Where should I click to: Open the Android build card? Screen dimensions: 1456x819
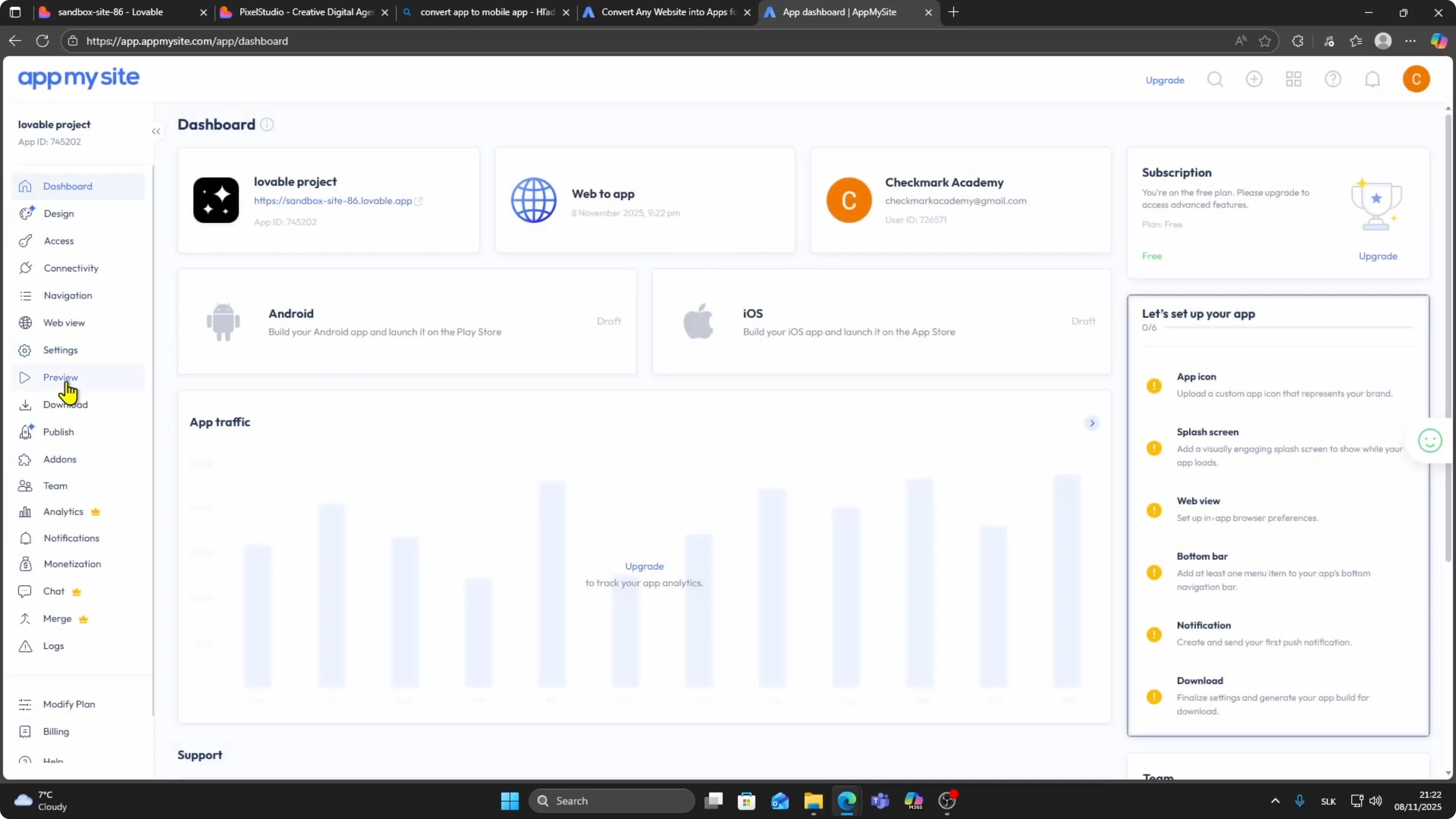click(407, 322)
